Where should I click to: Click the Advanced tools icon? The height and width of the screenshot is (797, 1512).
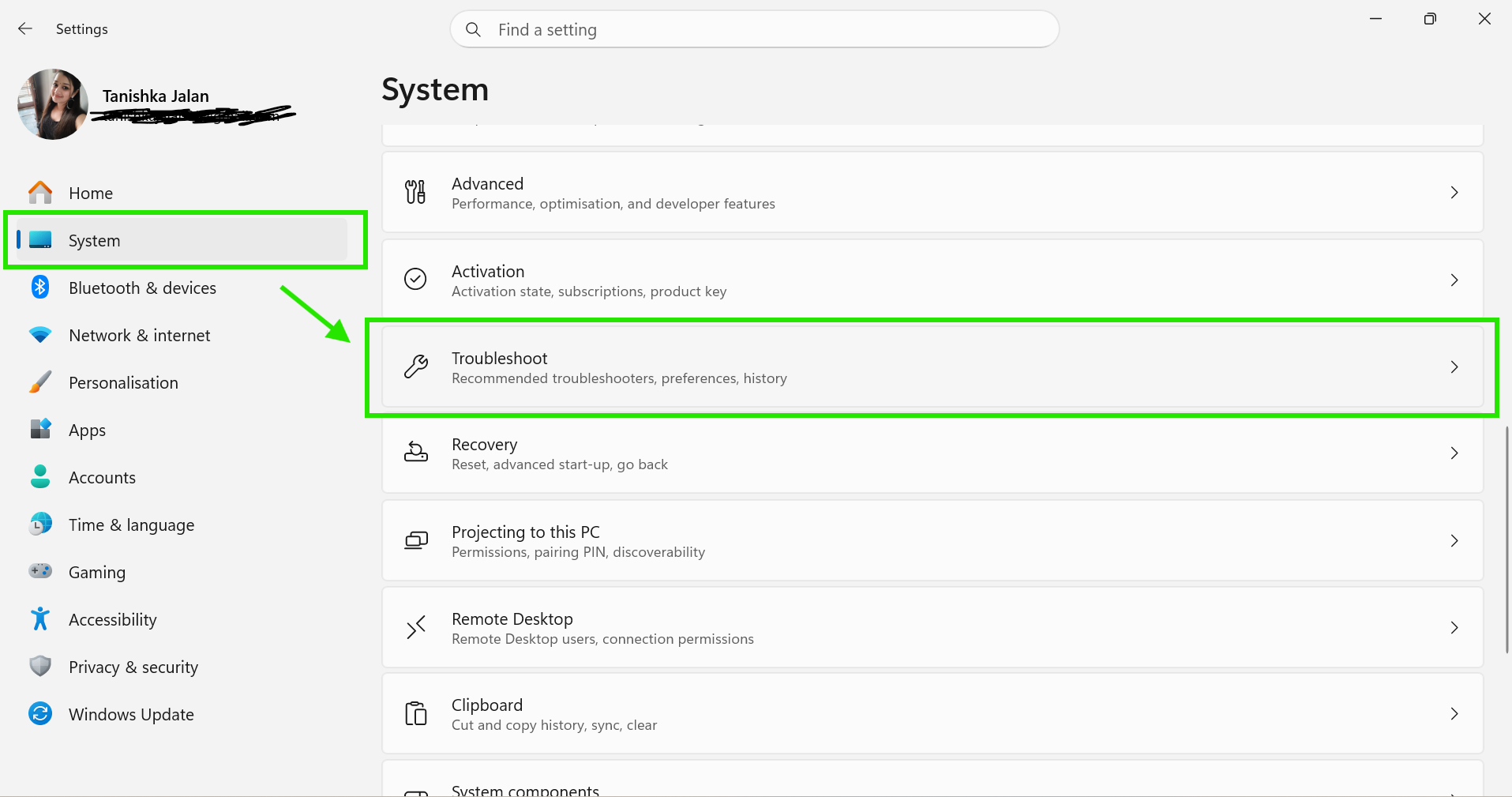(415, 192)
